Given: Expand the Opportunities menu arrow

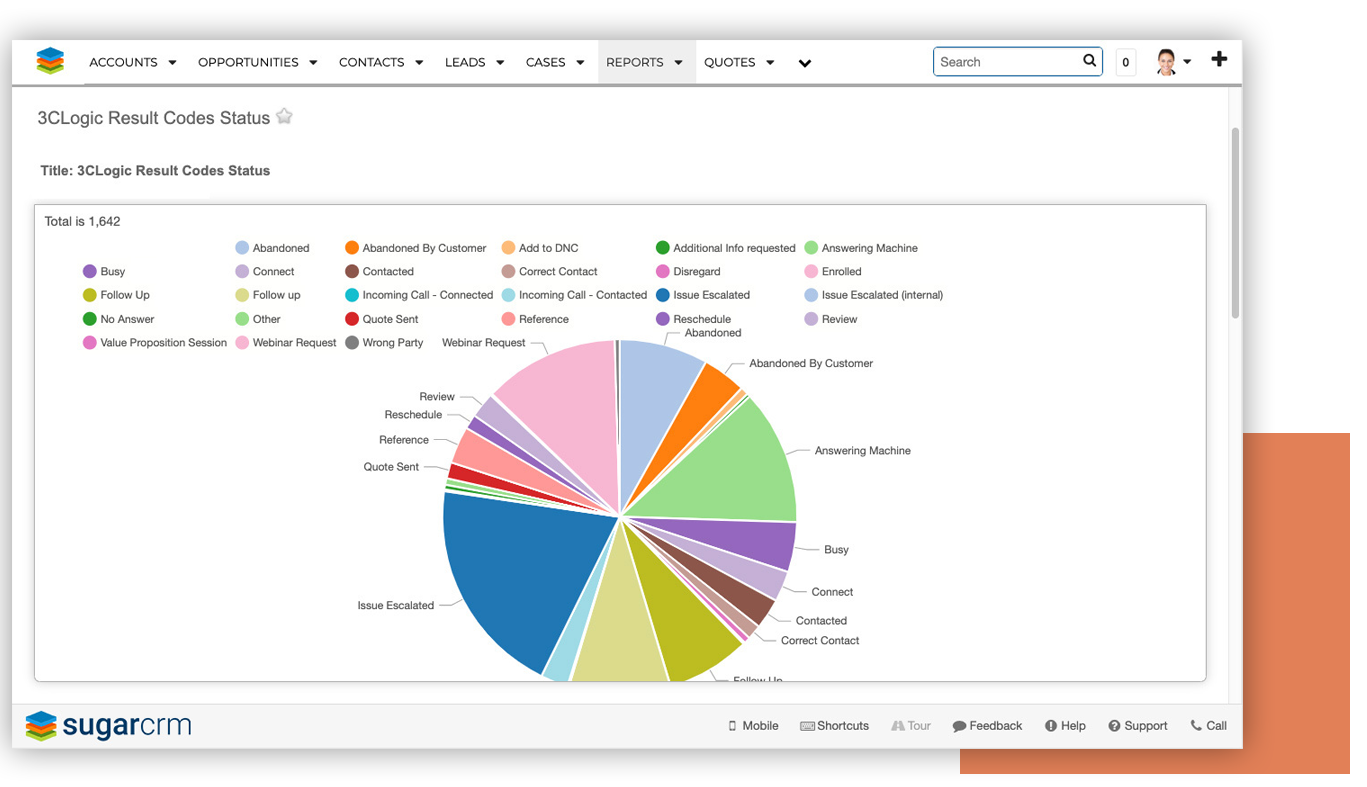Looking at the screenshot, I should [313, 63].
